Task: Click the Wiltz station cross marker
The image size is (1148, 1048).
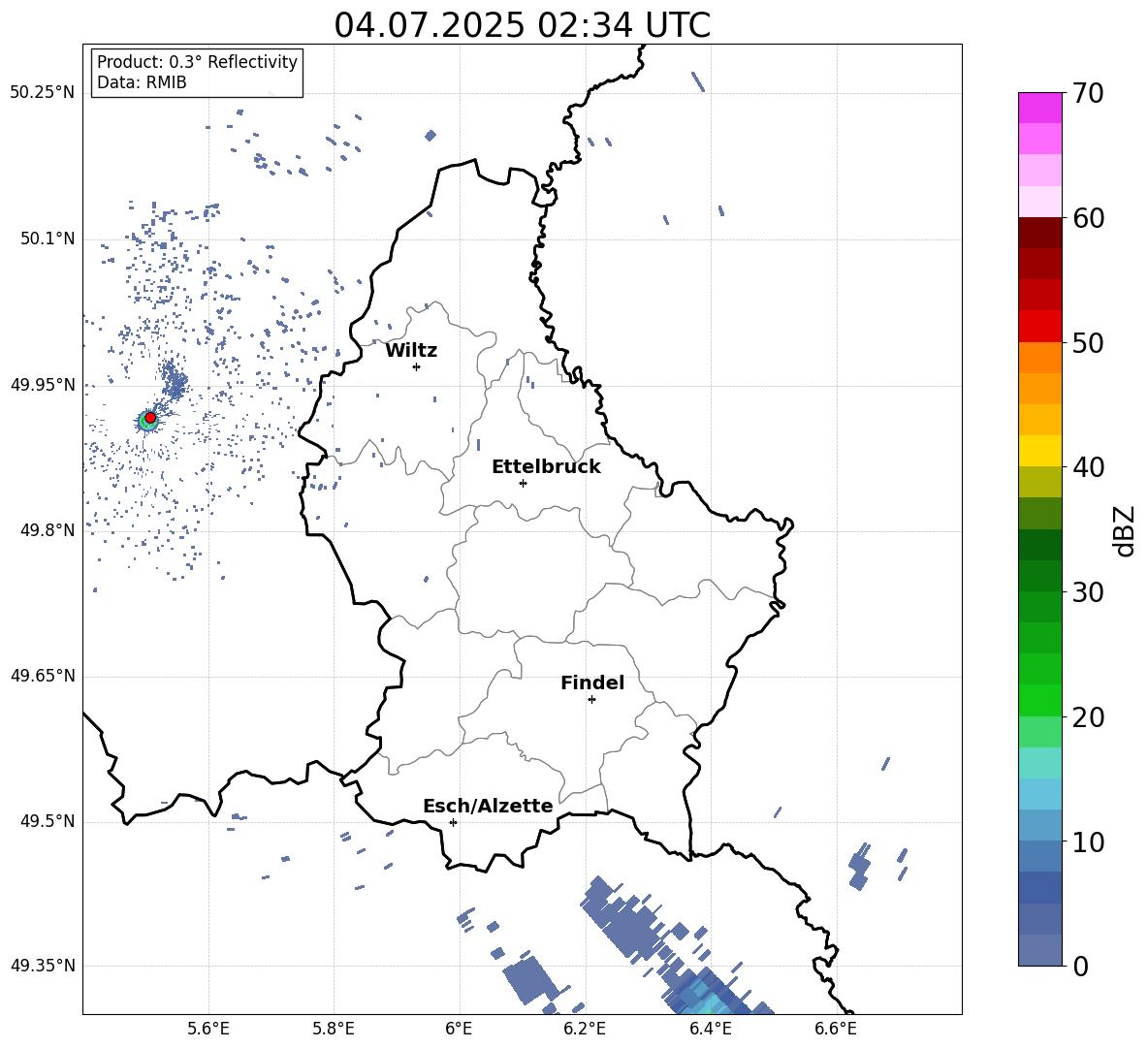Action: [417, 366]
